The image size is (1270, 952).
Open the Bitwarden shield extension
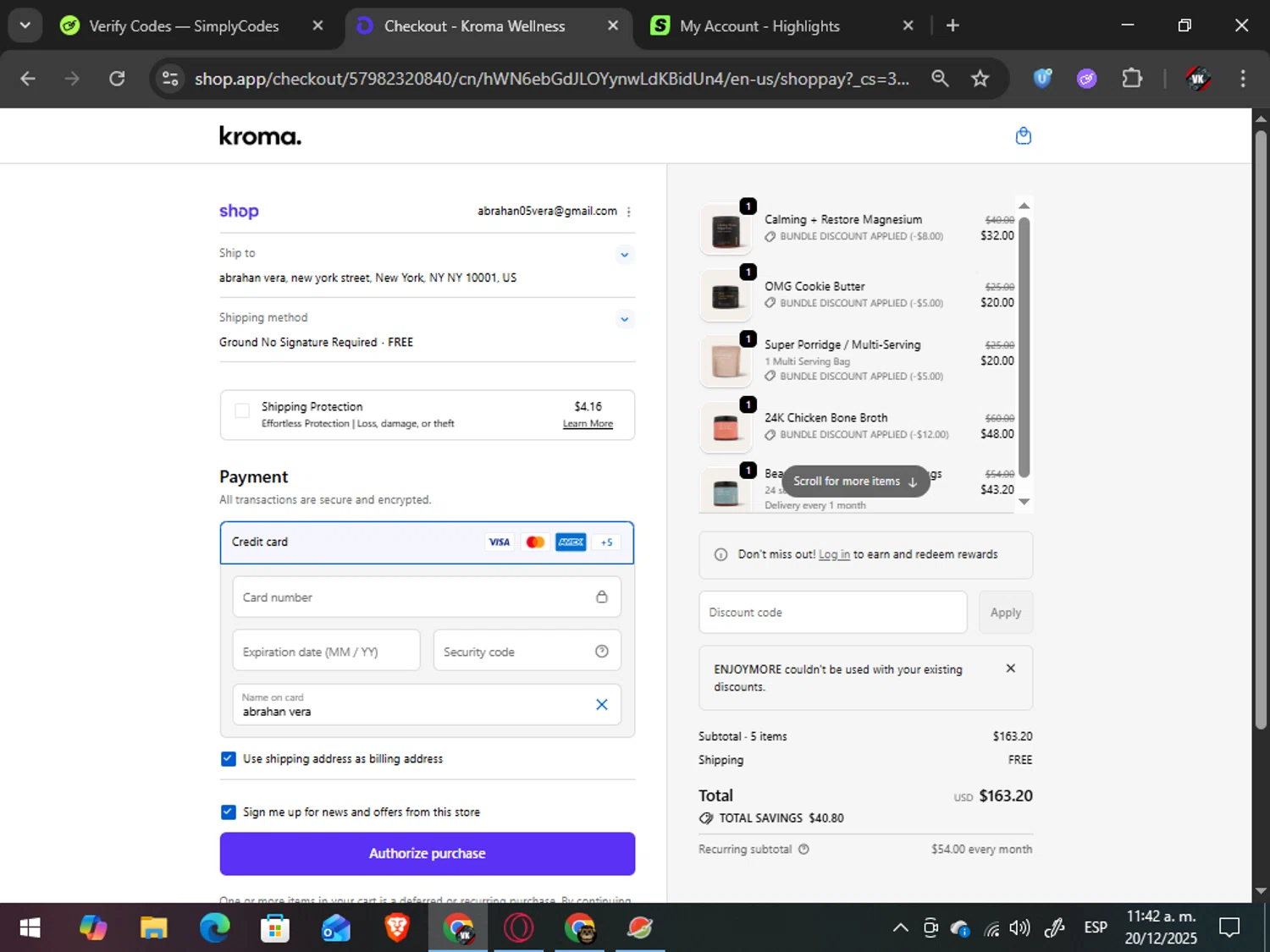pyautogui.click(x=1042, y=79)
